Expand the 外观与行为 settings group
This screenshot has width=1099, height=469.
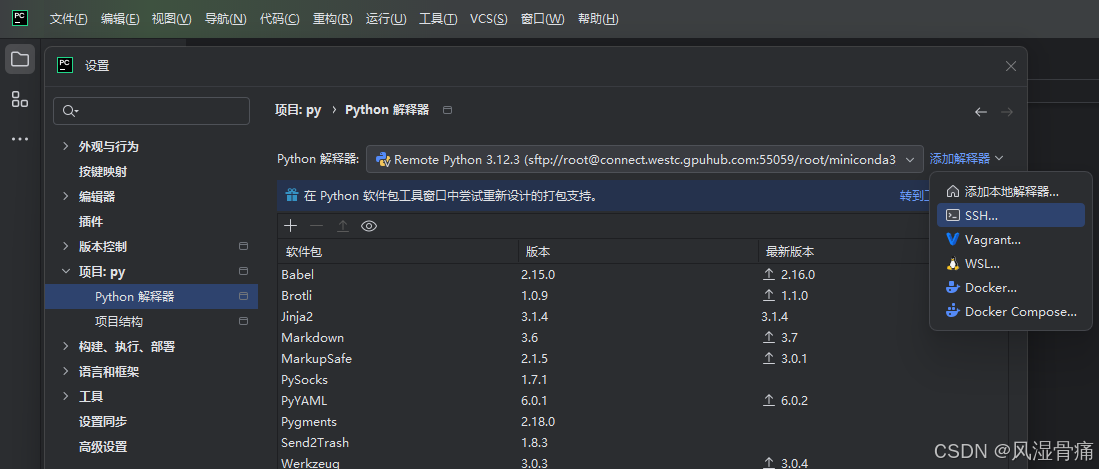coord(65,146)
